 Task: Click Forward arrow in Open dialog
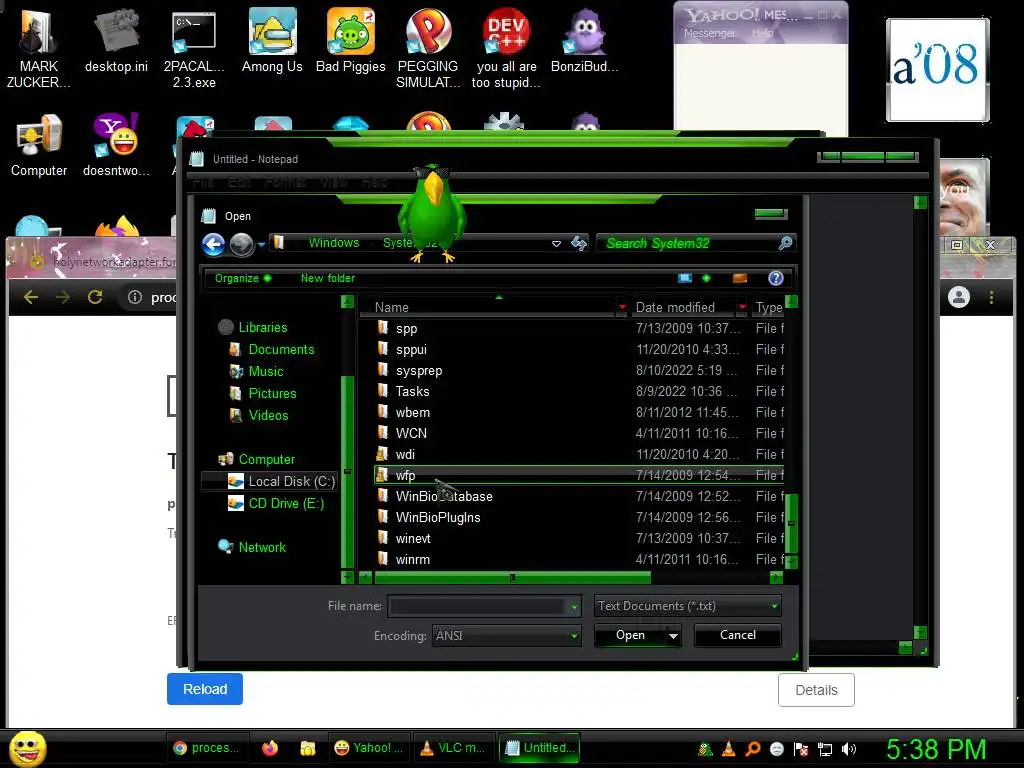click(x=241, y=244)
